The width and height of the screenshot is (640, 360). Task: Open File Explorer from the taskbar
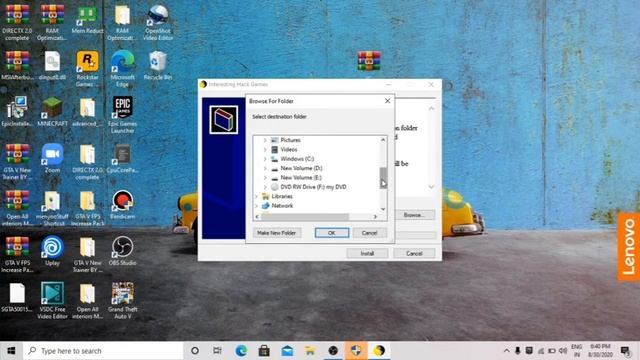tap(310, 351)
